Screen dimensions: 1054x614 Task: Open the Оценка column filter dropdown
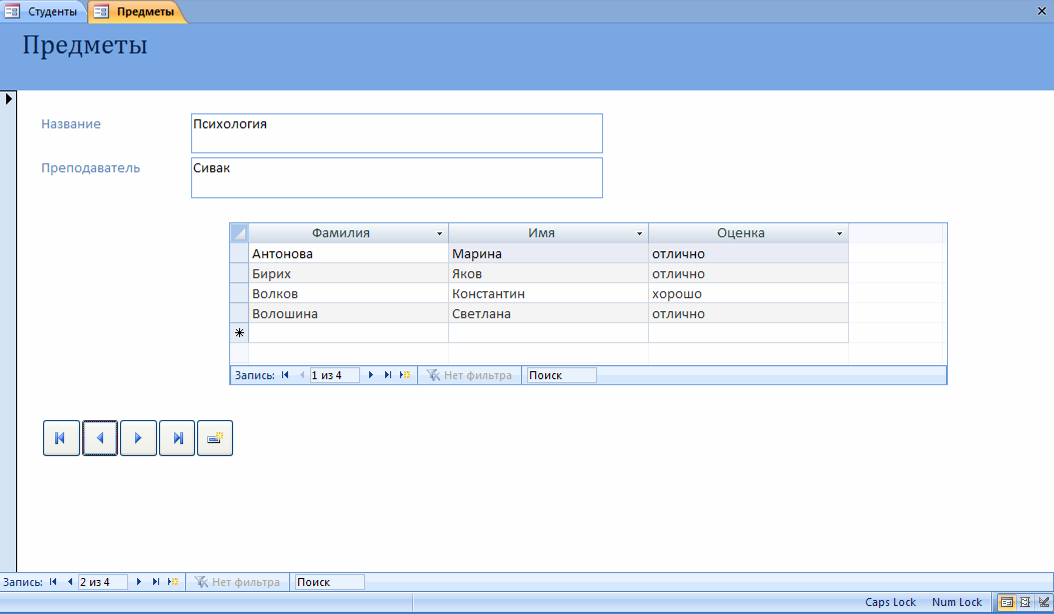pyautogui.click(x=840, y=233)
